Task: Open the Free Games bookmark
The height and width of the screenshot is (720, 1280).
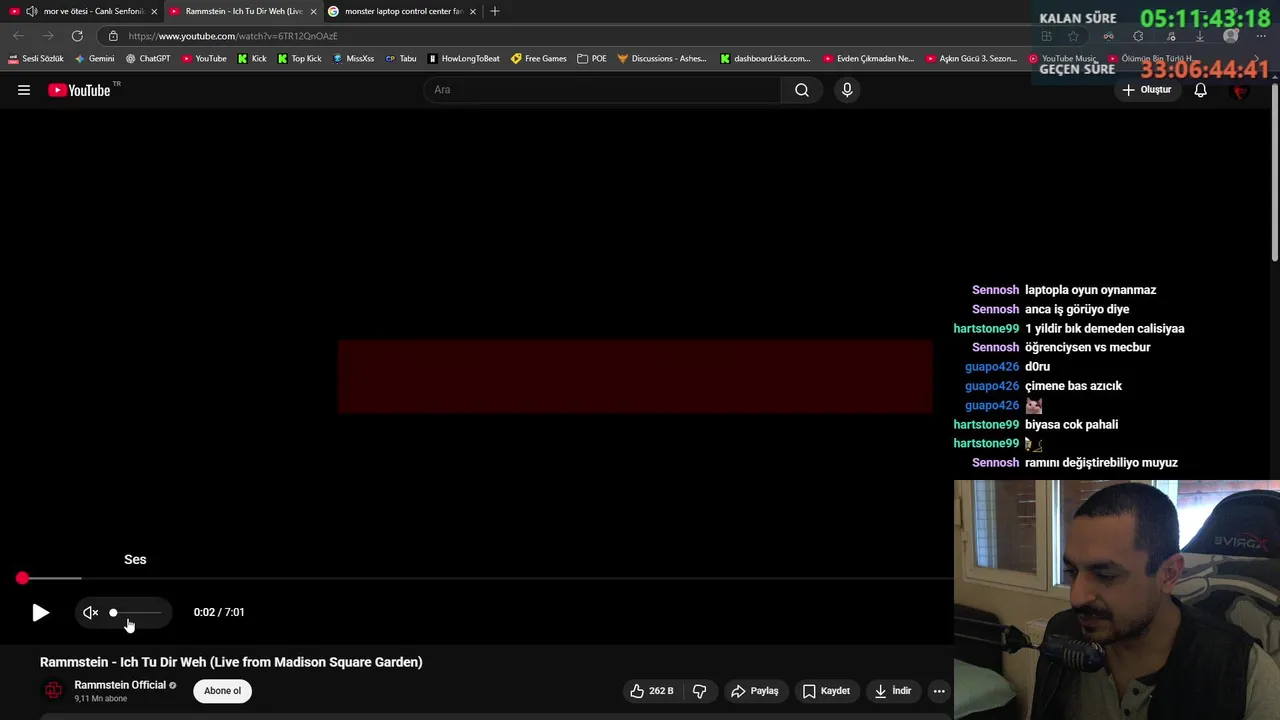Action: click(x=539, y=58)
